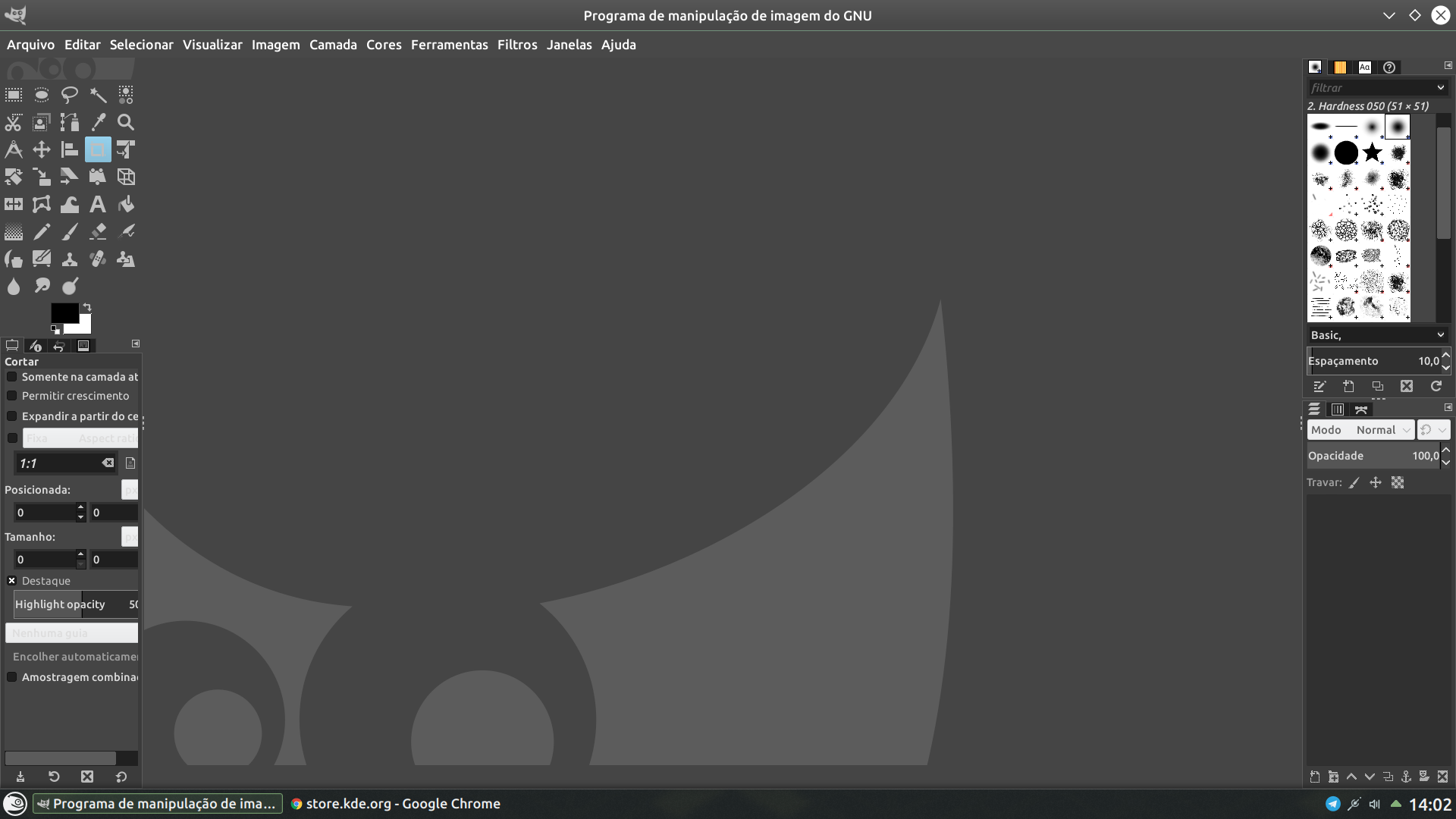Click the foreground black color swatch
Viewport: 1456px width, 819px height.
(x=64, y=312)
